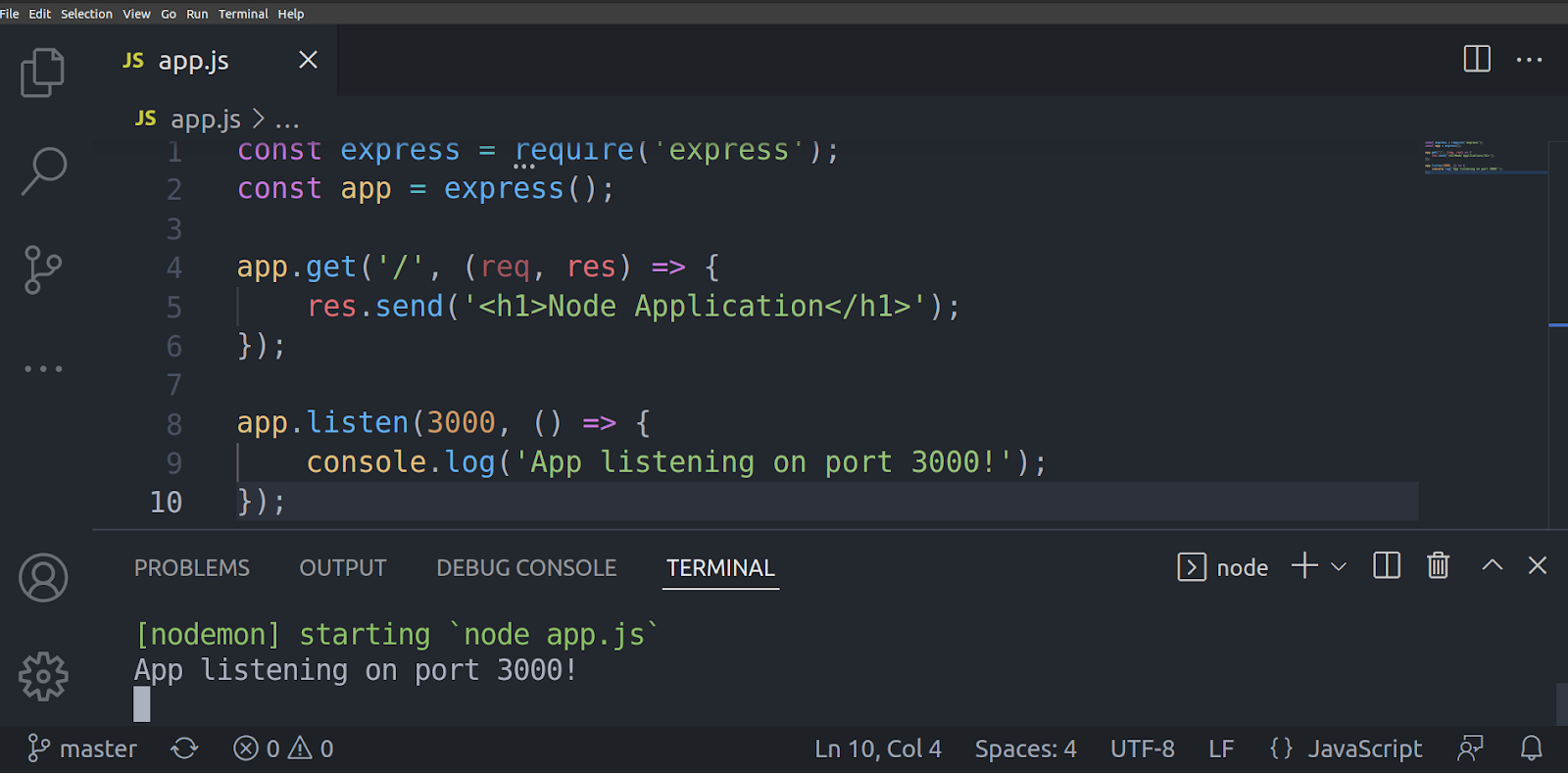Open the Run menu
This screenshot has width=1568, height=773.
[197, 14]
